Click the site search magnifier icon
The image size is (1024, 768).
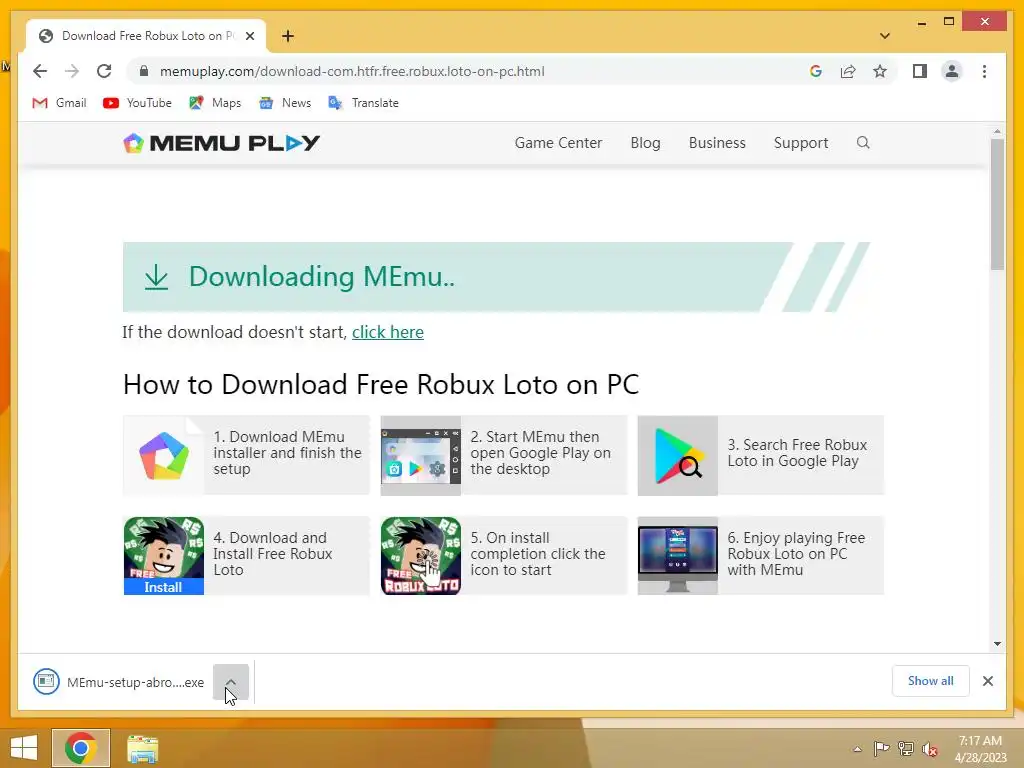[863, 142]
